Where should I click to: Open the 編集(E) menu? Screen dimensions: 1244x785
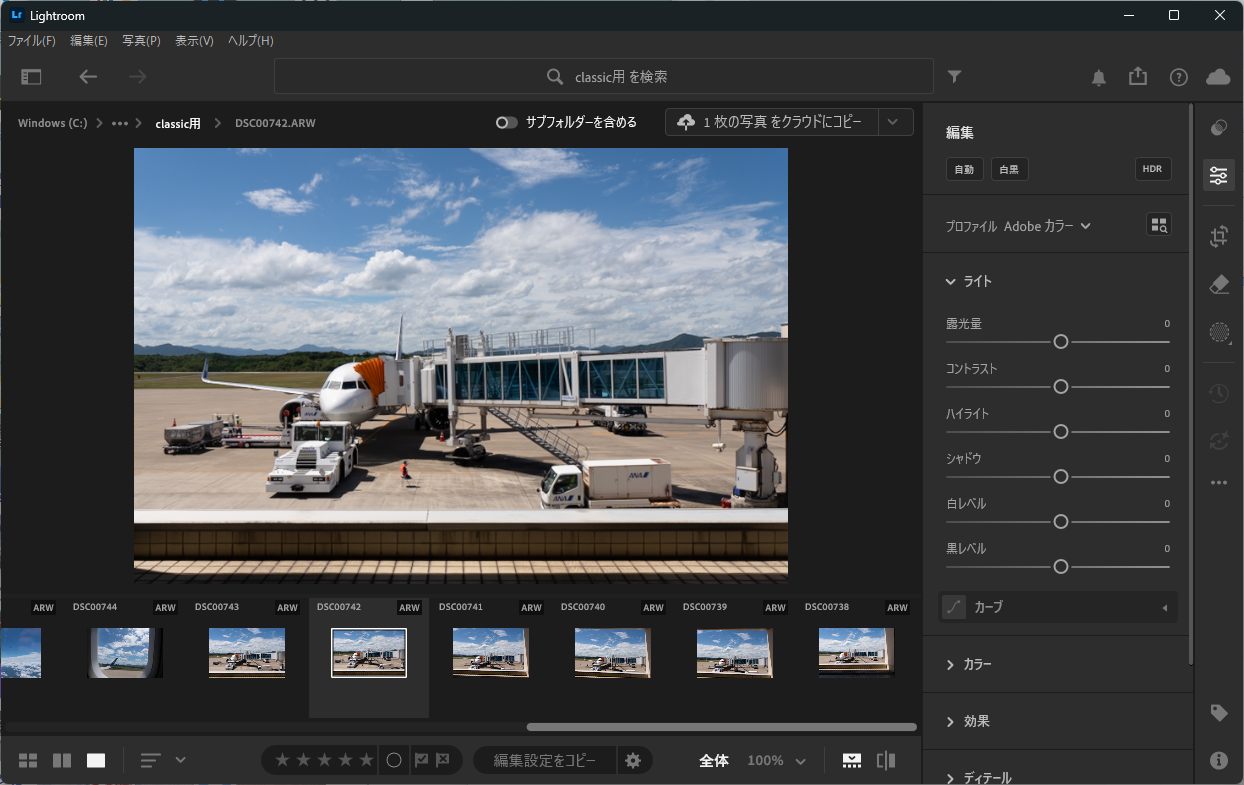[x=89, y=41]
